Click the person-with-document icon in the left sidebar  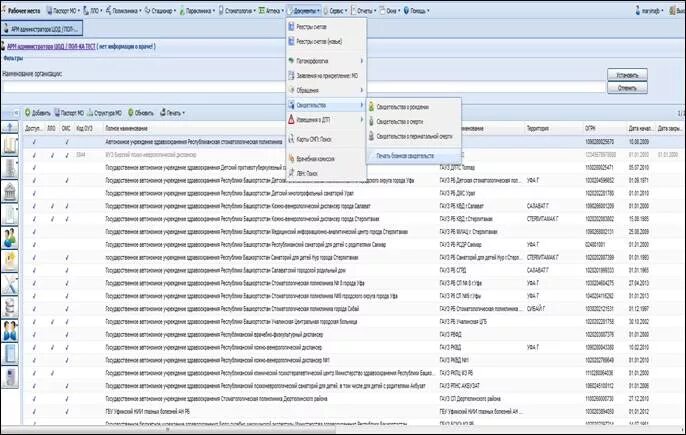click(x=10, y=261)
